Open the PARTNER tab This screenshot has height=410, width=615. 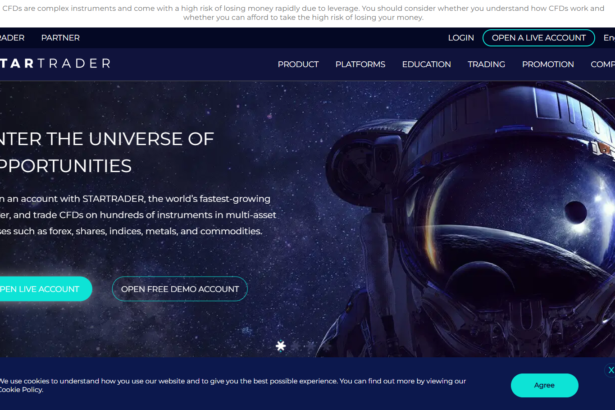click(x=60, y=38)
